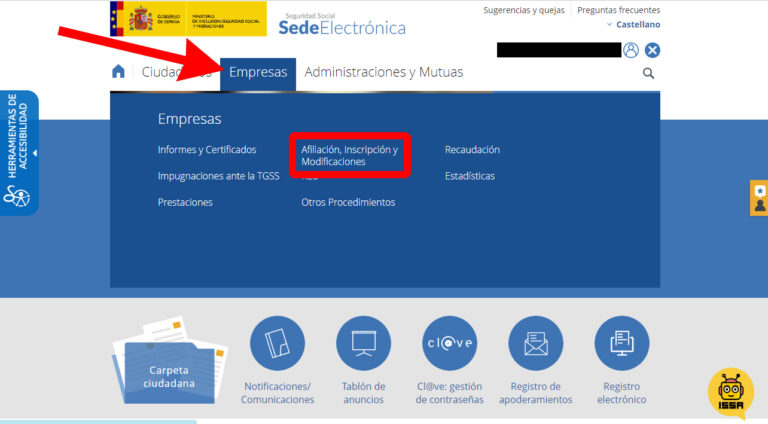
Task: Open the Registro electrónico icon
Action: pos(621,344)
